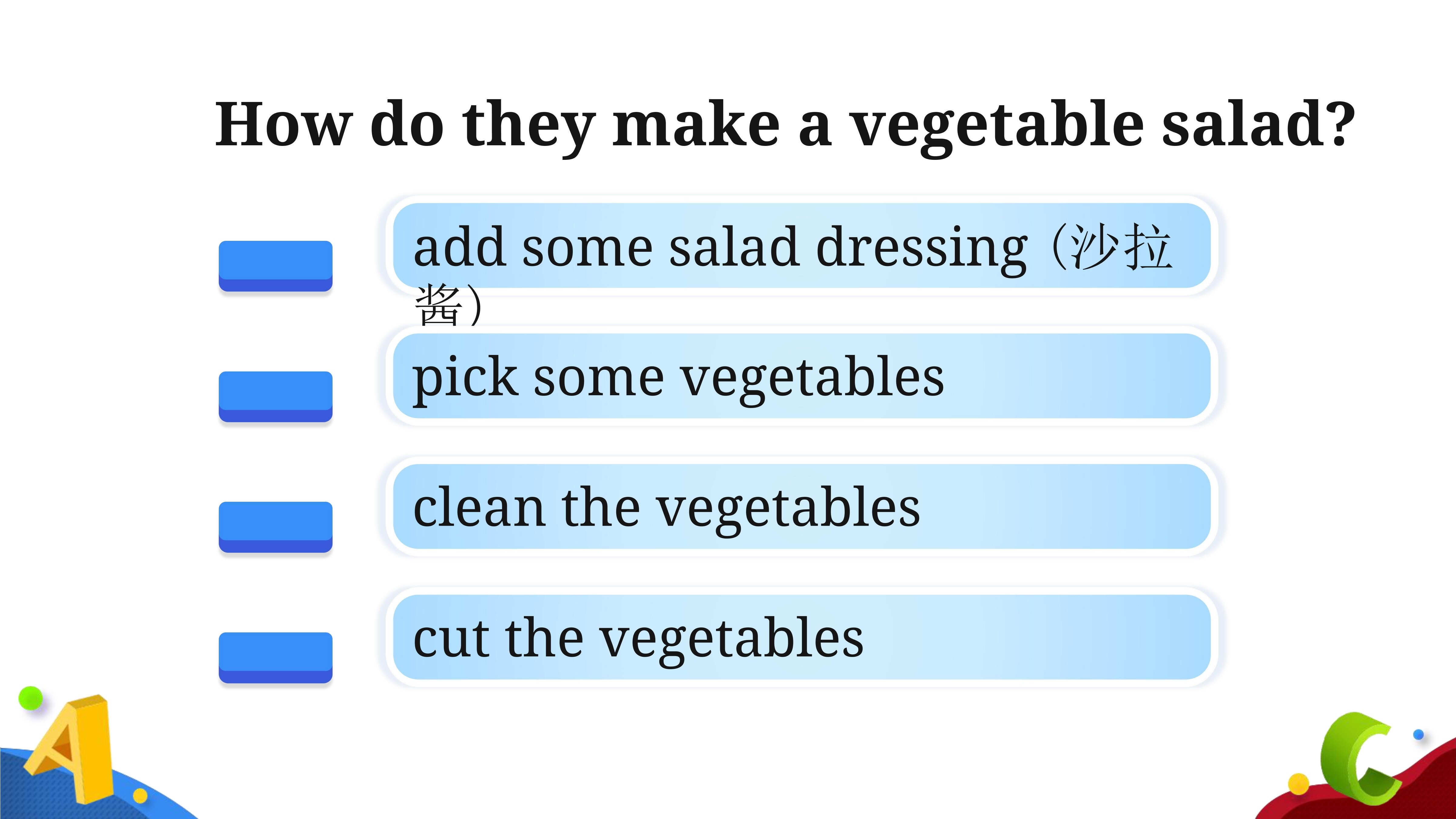Select the blue blank beside pick some vegetables

(x=276, y=397)
